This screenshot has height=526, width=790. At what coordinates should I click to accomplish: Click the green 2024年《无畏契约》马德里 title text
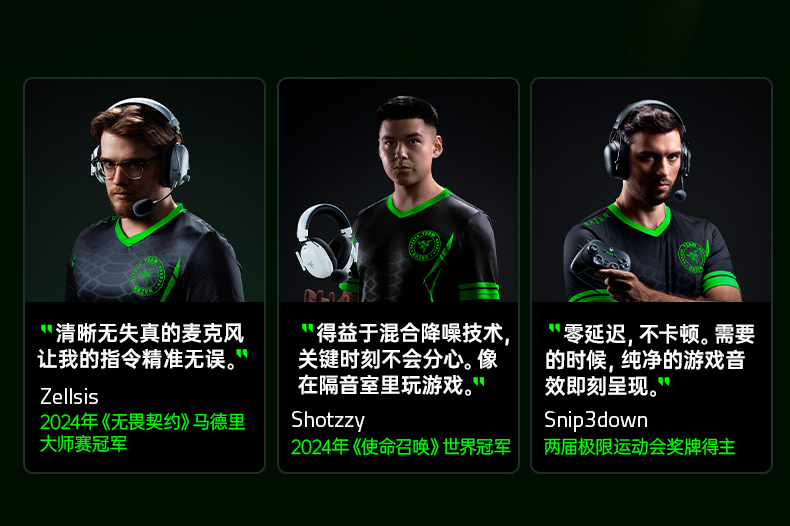click(x=143, y=422)
